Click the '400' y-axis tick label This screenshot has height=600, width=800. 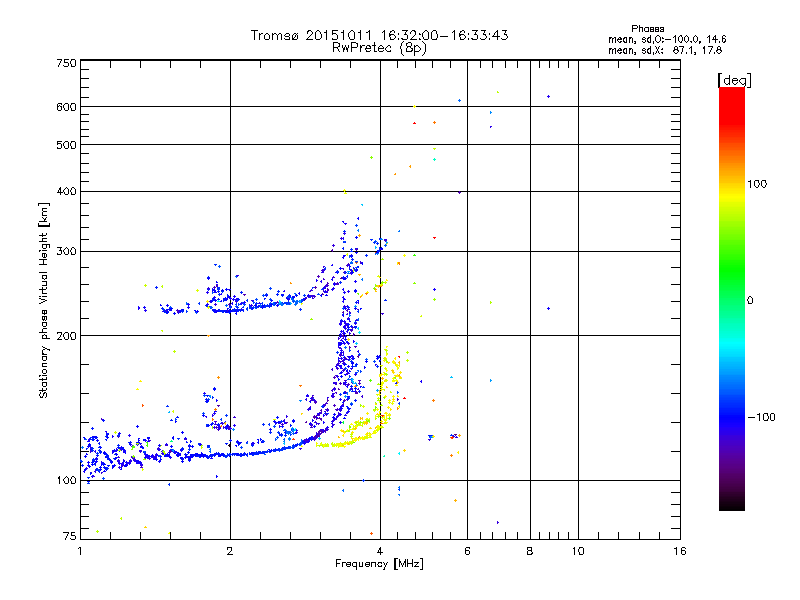[66, 191]
